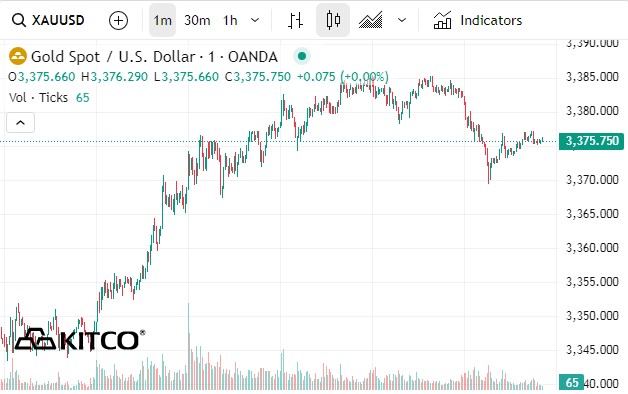The height and width of the screenshot is (394, 628).
Task: Click the close value C3,375.750
Action: [x=258, y=76]
